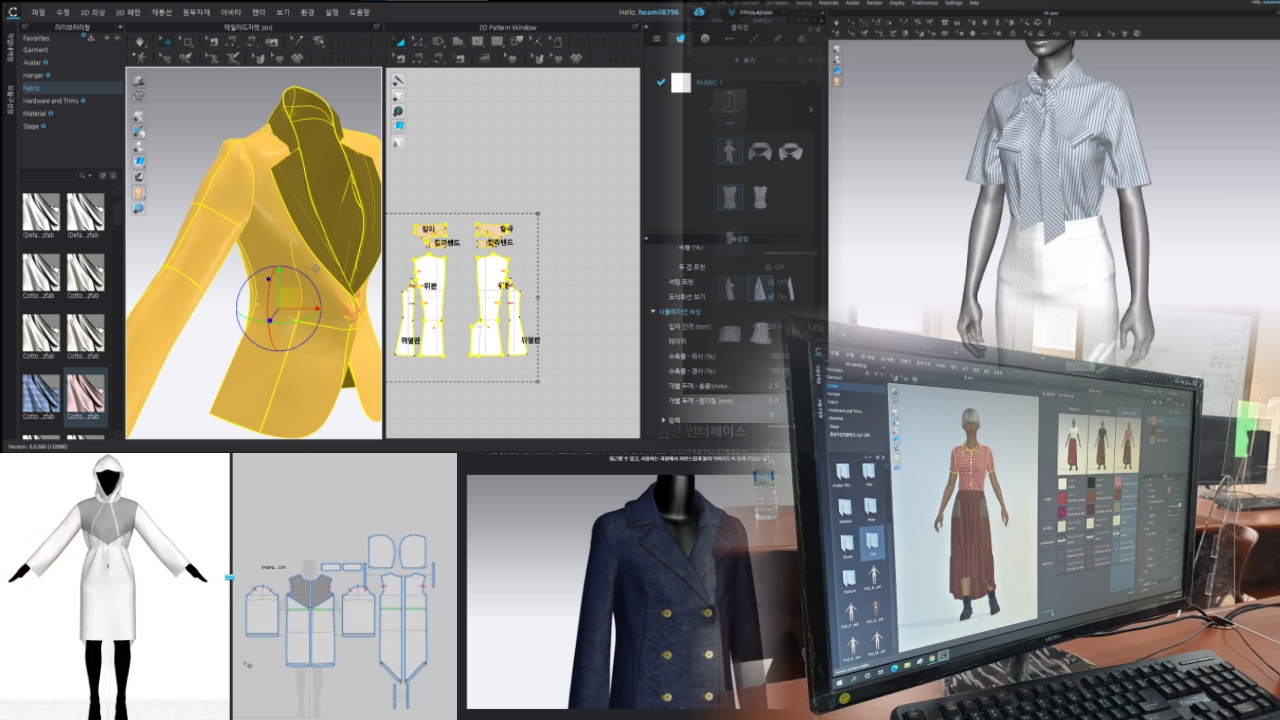
Task: Select Material in library tree
Action: 35,113
